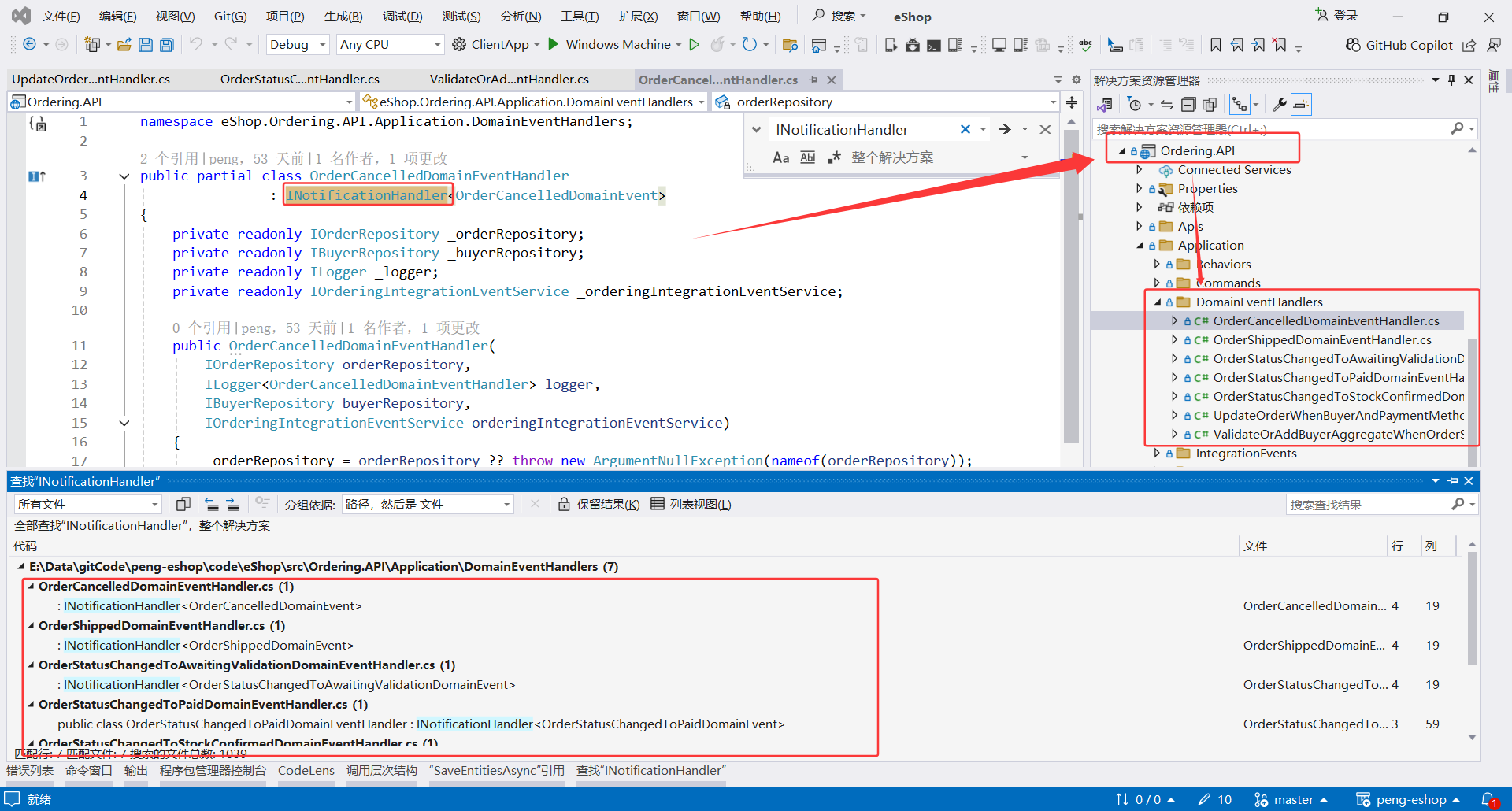Click the Open File folder icon
Screen dimensions: 1512x811
(124, 45)
